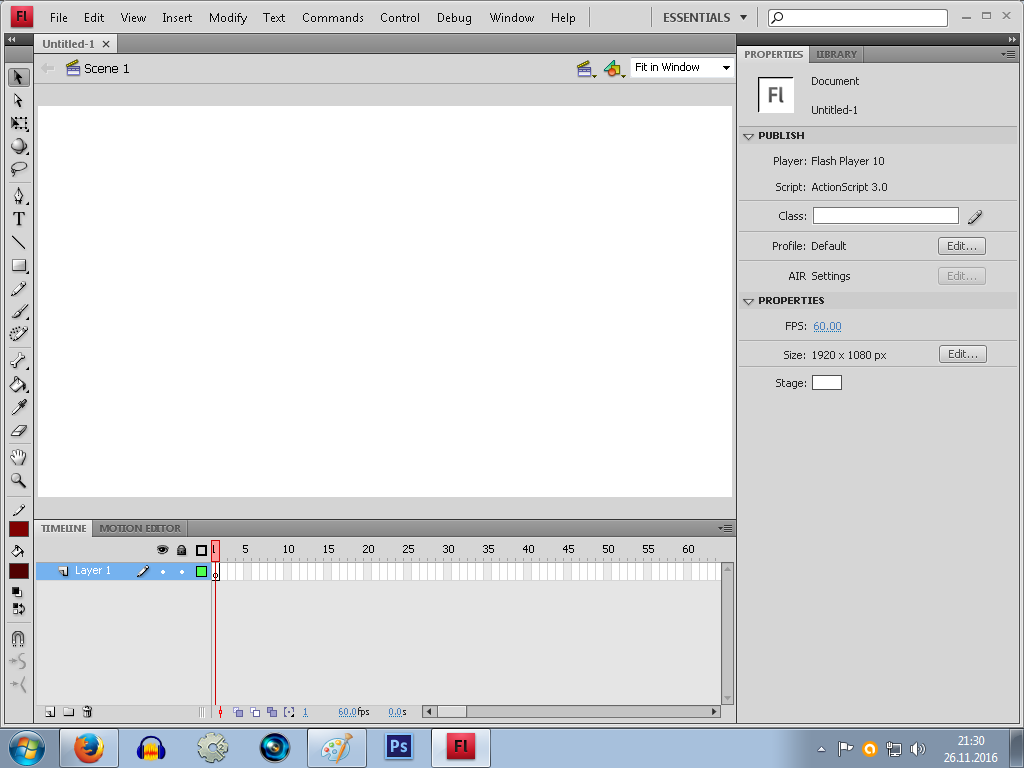
Task: Delete Layer 1 using the trash icon
Action: 87,711
